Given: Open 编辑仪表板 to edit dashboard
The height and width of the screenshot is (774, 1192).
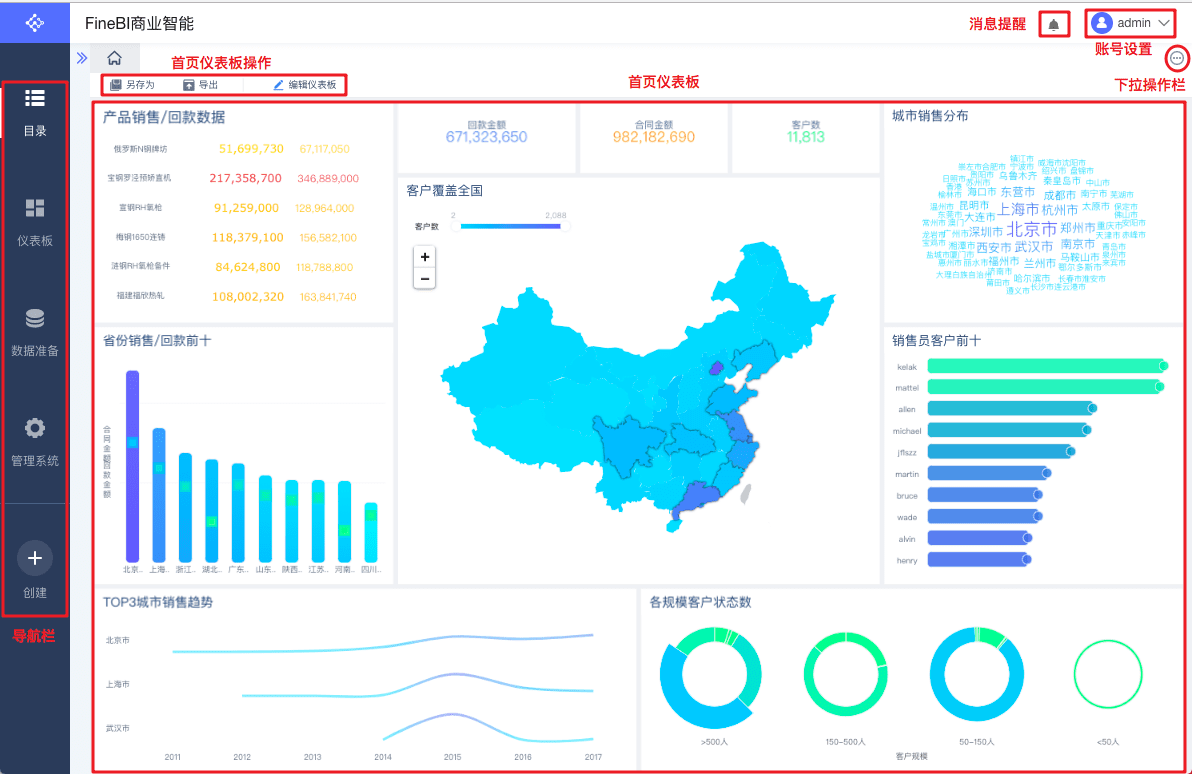Looking at the screenshot, I should (312, 85).
